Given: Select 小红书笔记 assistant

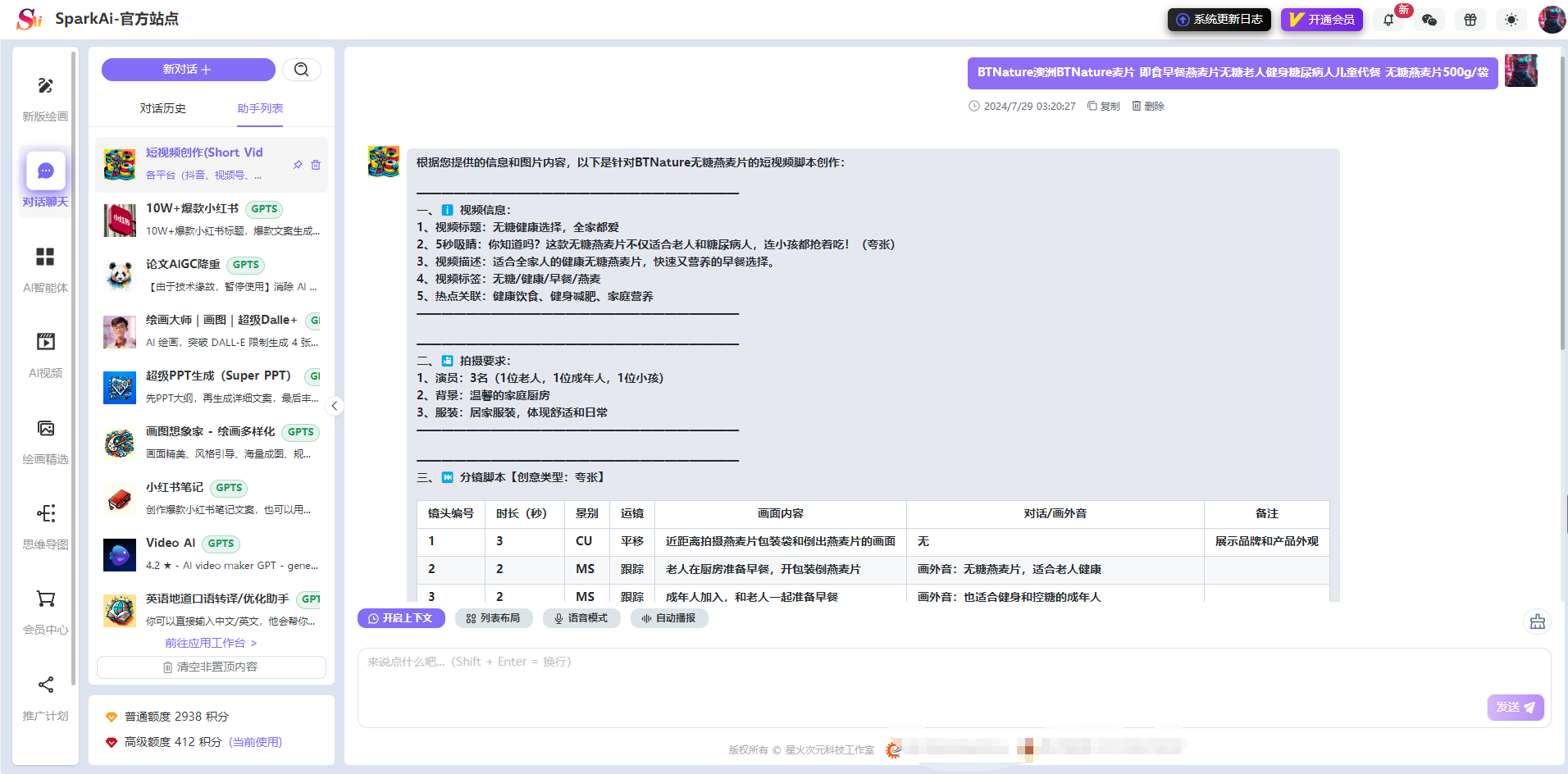Looking at the screenshot, I should [x=212, y=499].
